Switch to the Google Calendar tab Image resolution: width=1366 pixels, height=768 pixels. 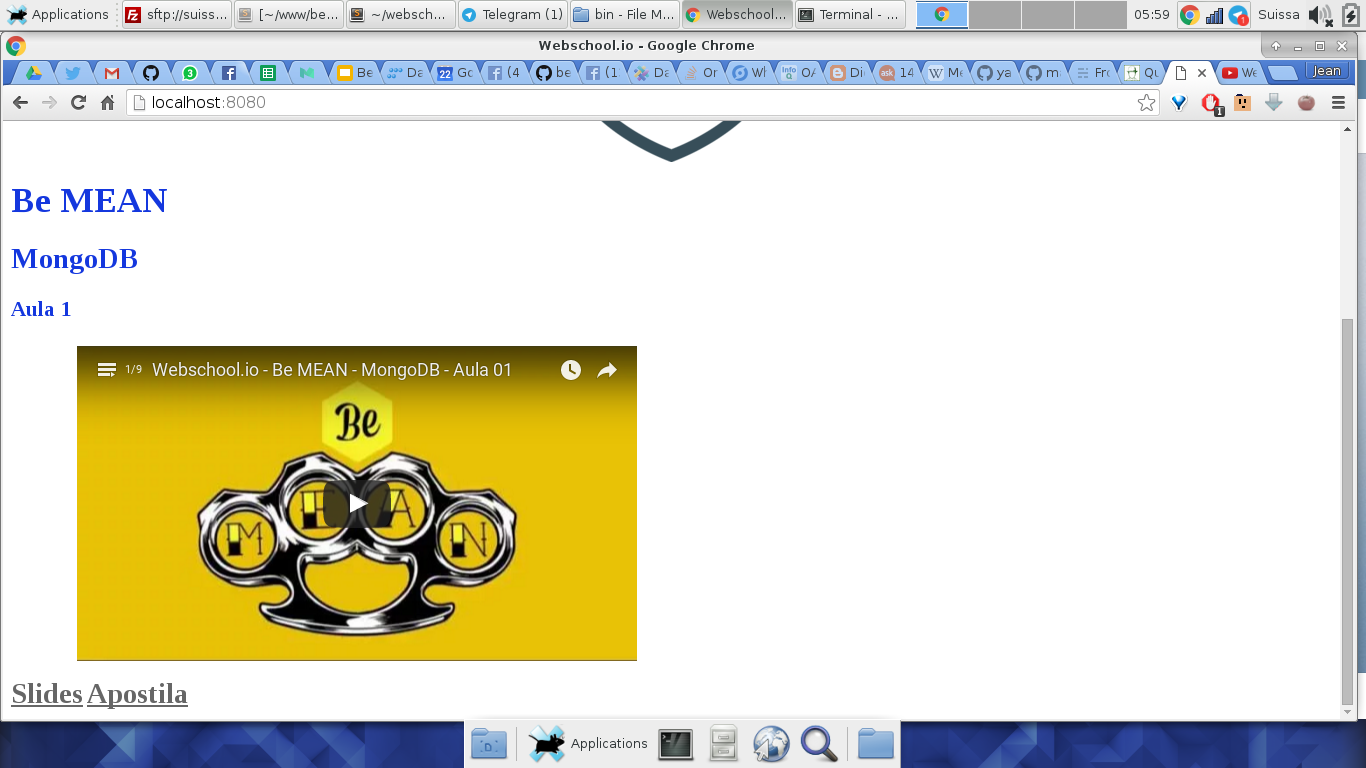pyautogui.click(x=454, y=72)
